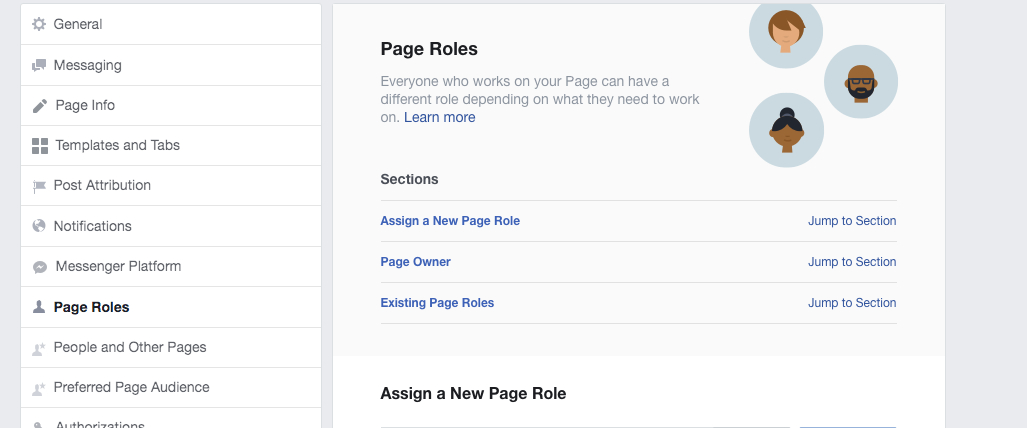Open the Learn more link
Viewport: 1027px width, 428px height.
[439, 117]
